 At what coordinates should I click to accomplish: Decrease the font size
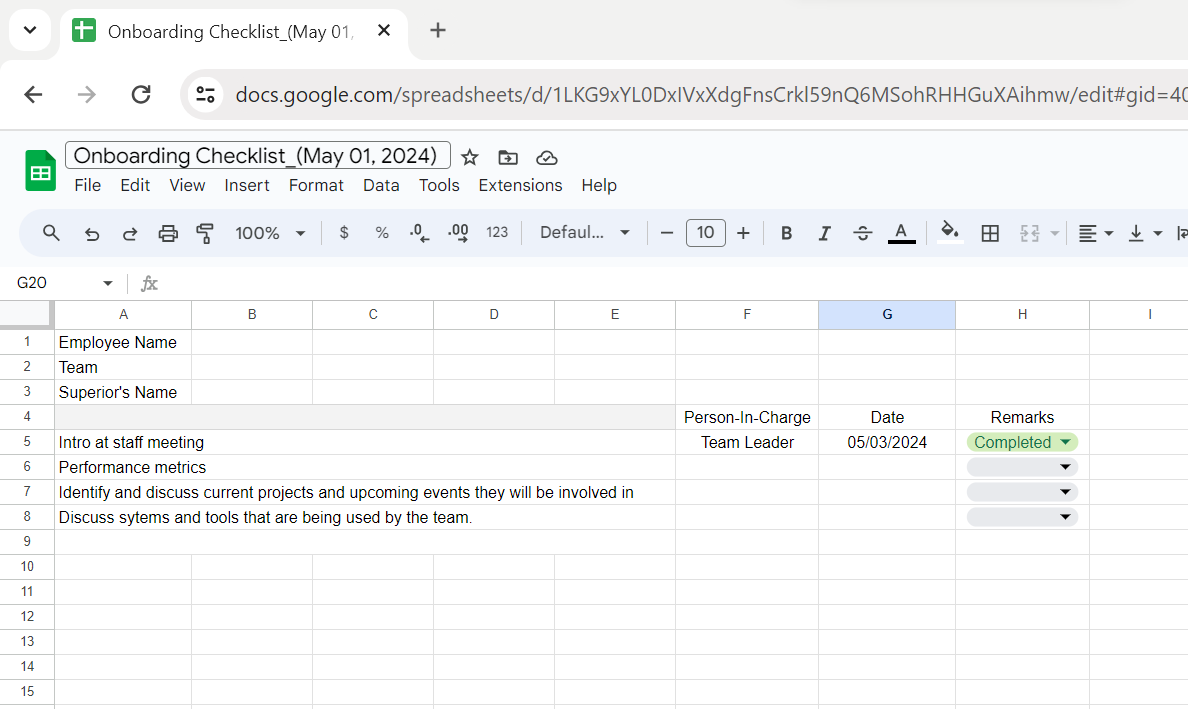coord(667,233)
